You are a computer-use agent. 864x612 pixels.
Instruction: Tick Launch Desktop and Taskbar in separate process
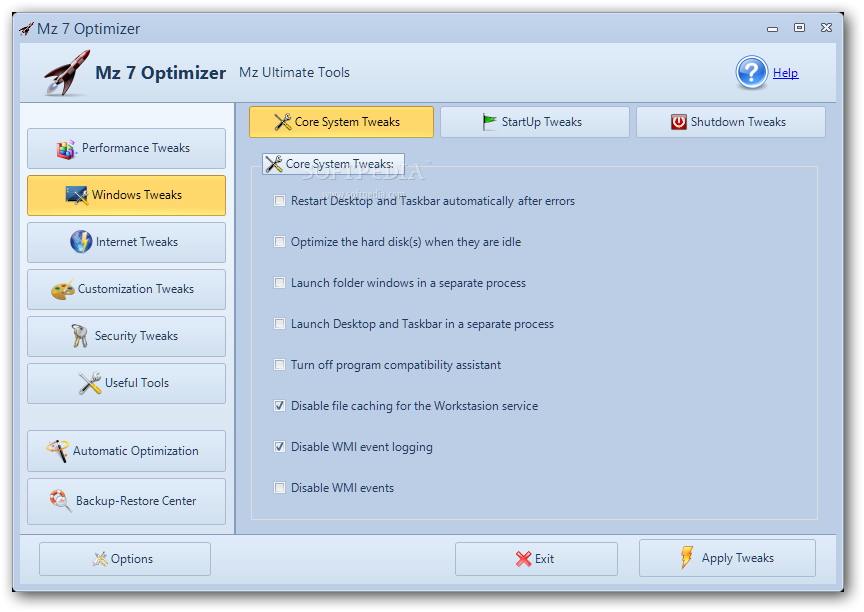(x=280, y=324)
